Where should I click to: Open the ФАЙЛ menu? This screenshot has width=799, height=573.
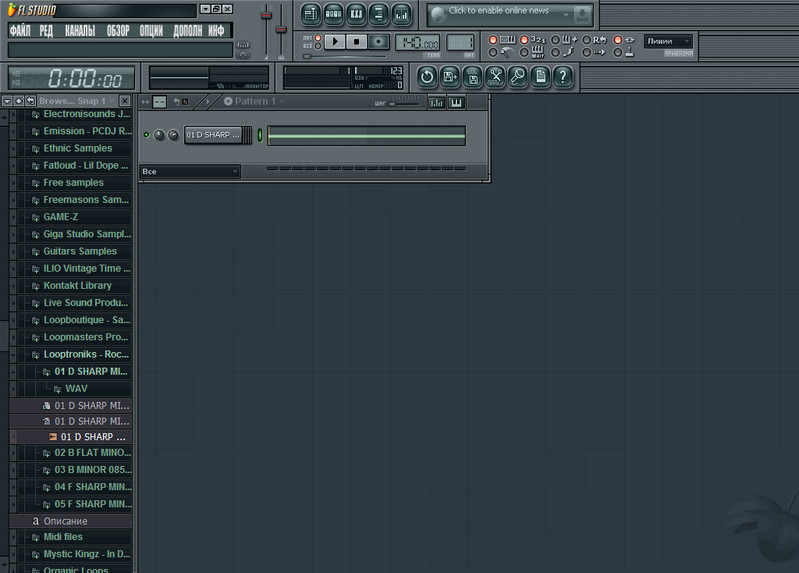click(20, 31)
